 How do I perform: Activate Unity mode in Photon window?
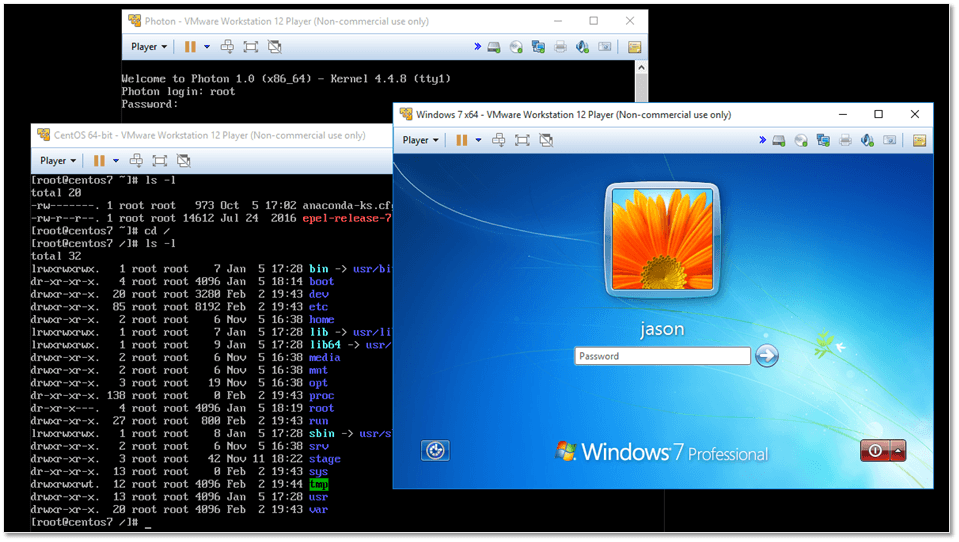(275, 46)
